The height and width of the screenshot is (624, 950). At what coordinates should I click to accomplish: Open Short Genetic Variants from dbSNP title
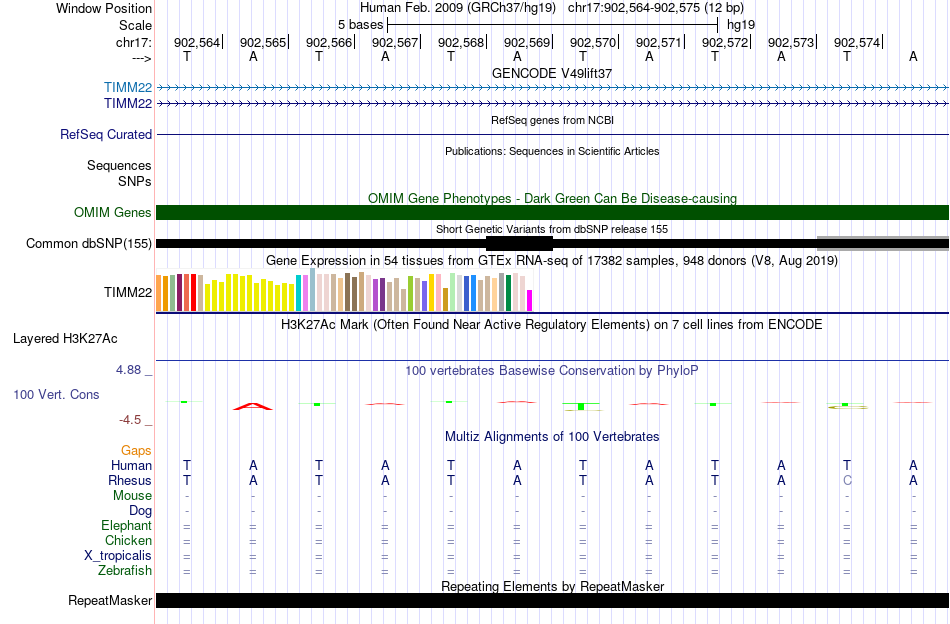click(552, 229)
